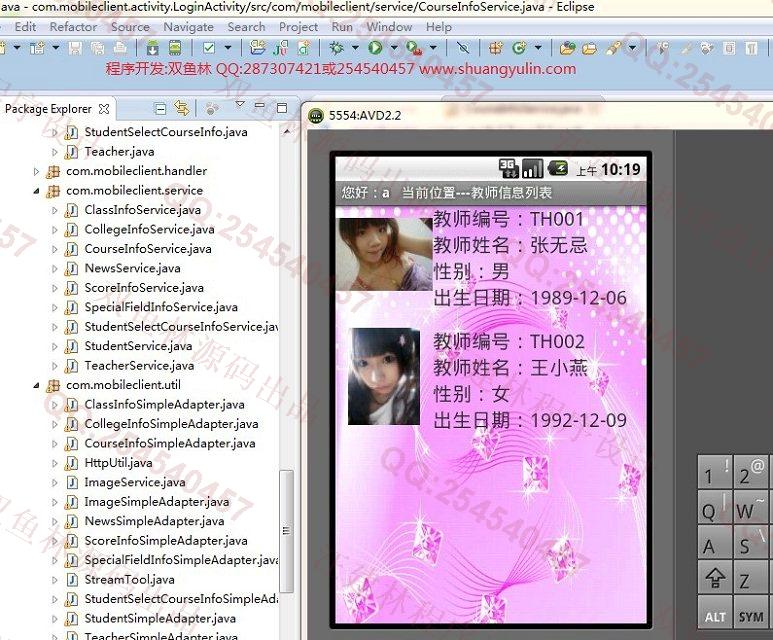773x640 pixels.
Task: Minimize the Package Explorer panel
Action: click(x=260, y=106)
